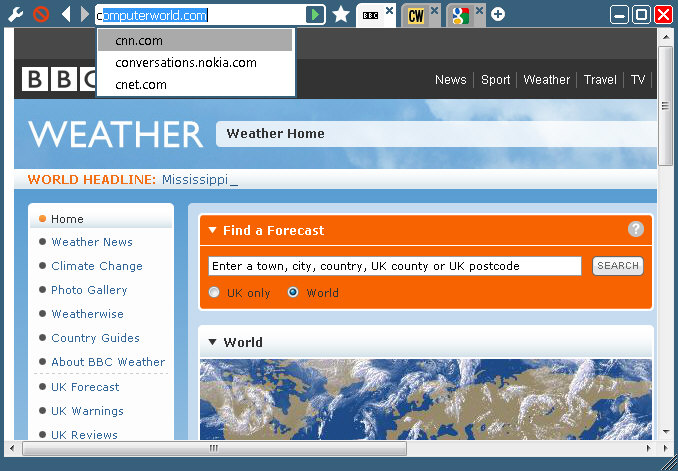Close the Google tab
Image resolution: width=678 pixels, height=471 pixels.
click(x=480, y=10)
